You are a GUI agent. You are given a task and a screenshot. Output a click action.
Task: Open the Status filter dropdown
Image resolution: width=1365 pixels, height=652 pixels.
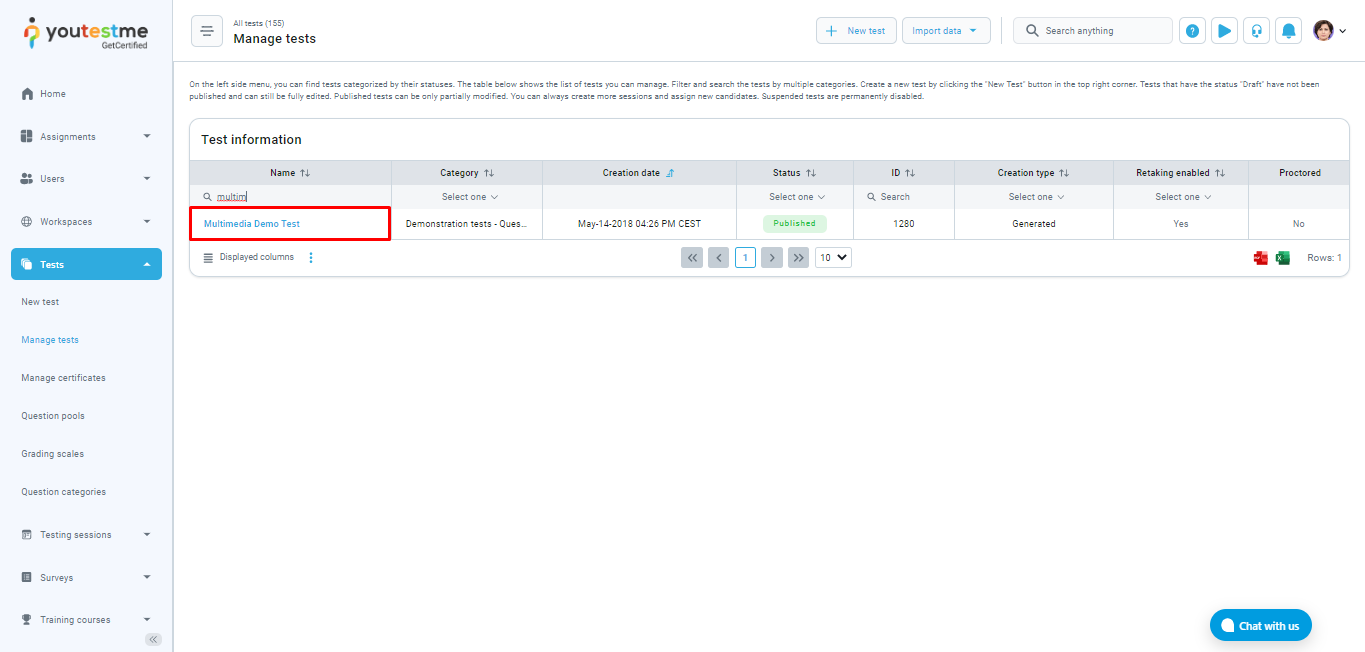[x=796, y=197]
